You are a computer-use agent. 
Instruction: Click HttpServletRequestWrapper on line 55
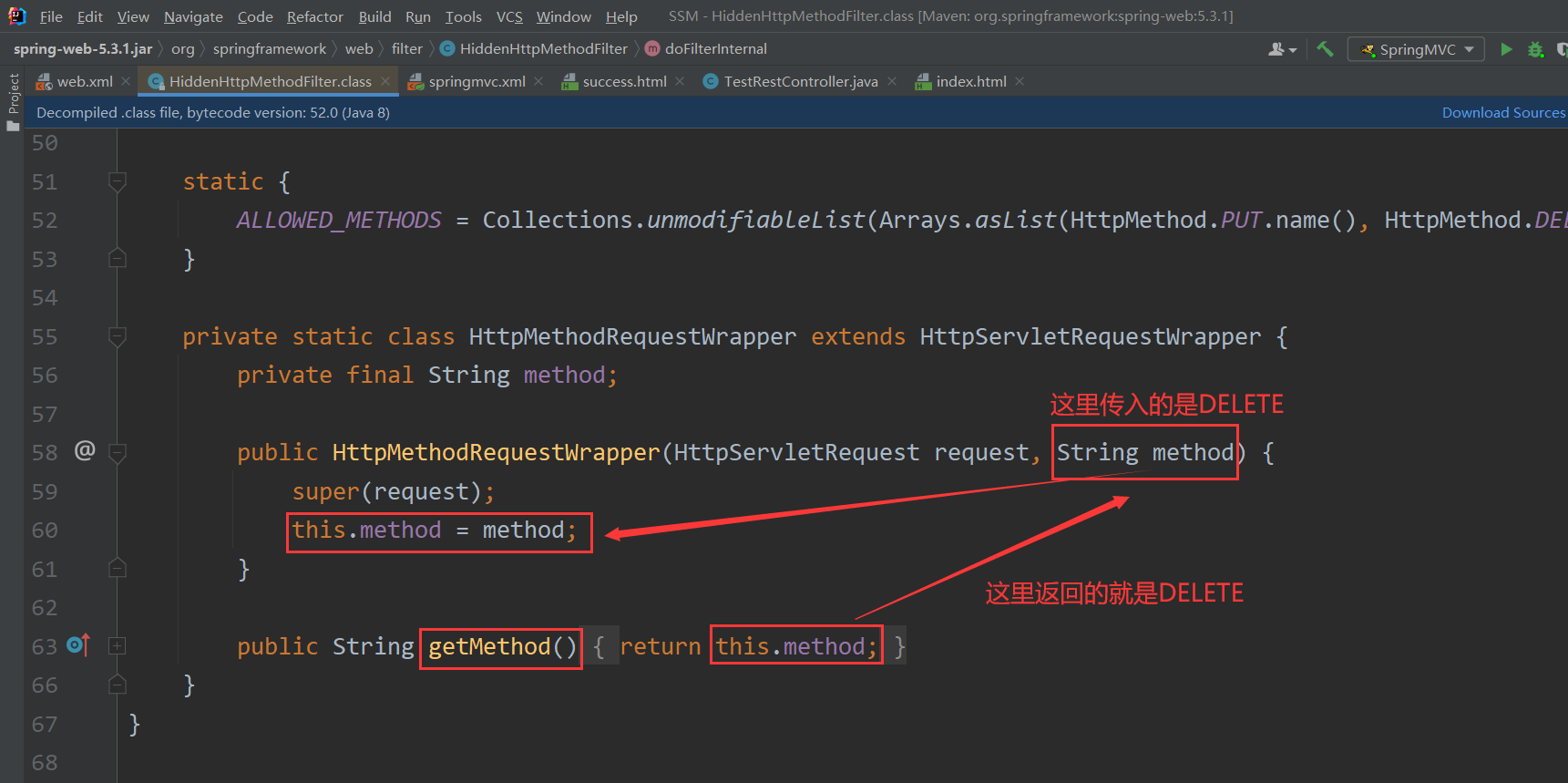click(1091, 336)
